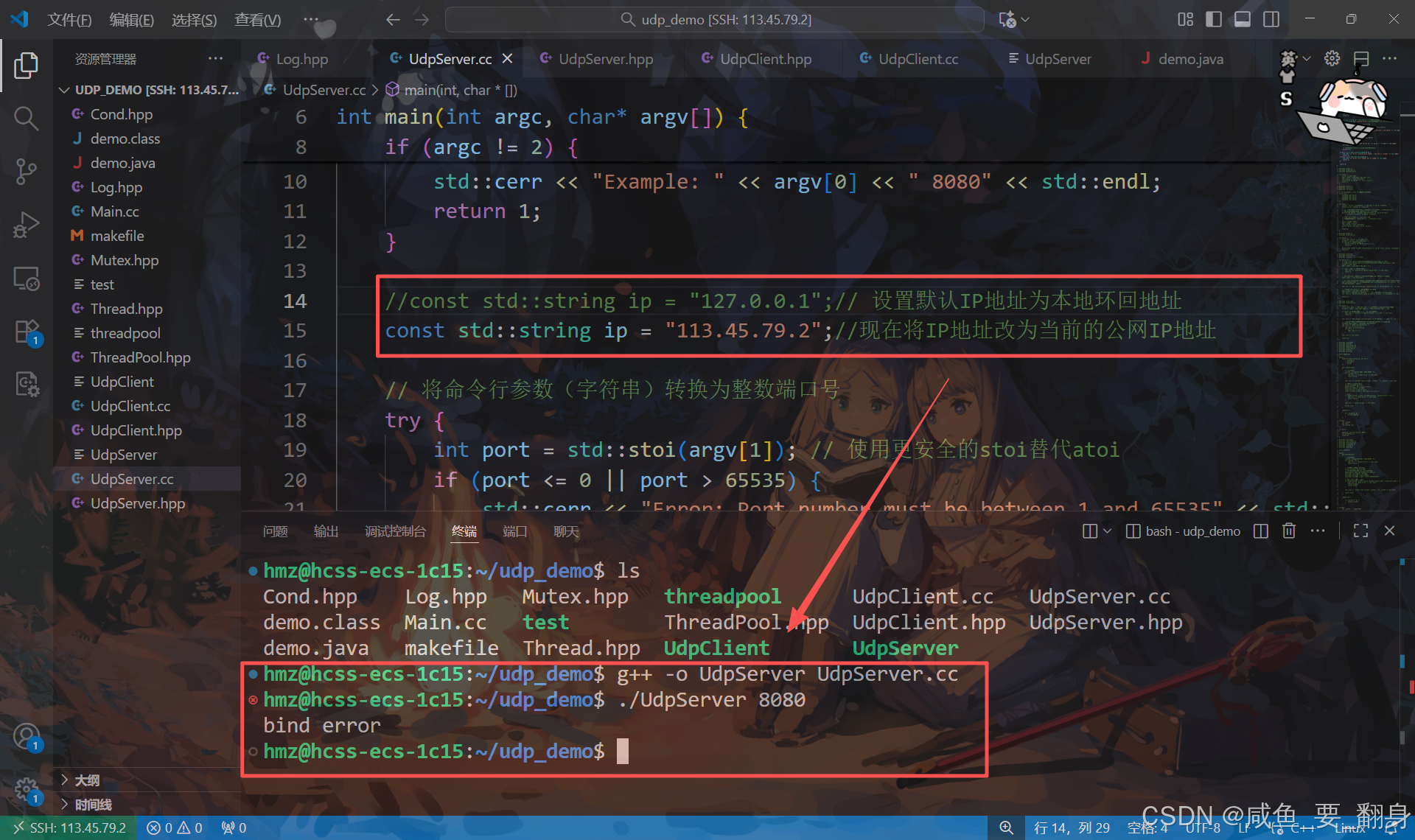
Task: Open makefile in the file explorer
Action: [116, 236]
